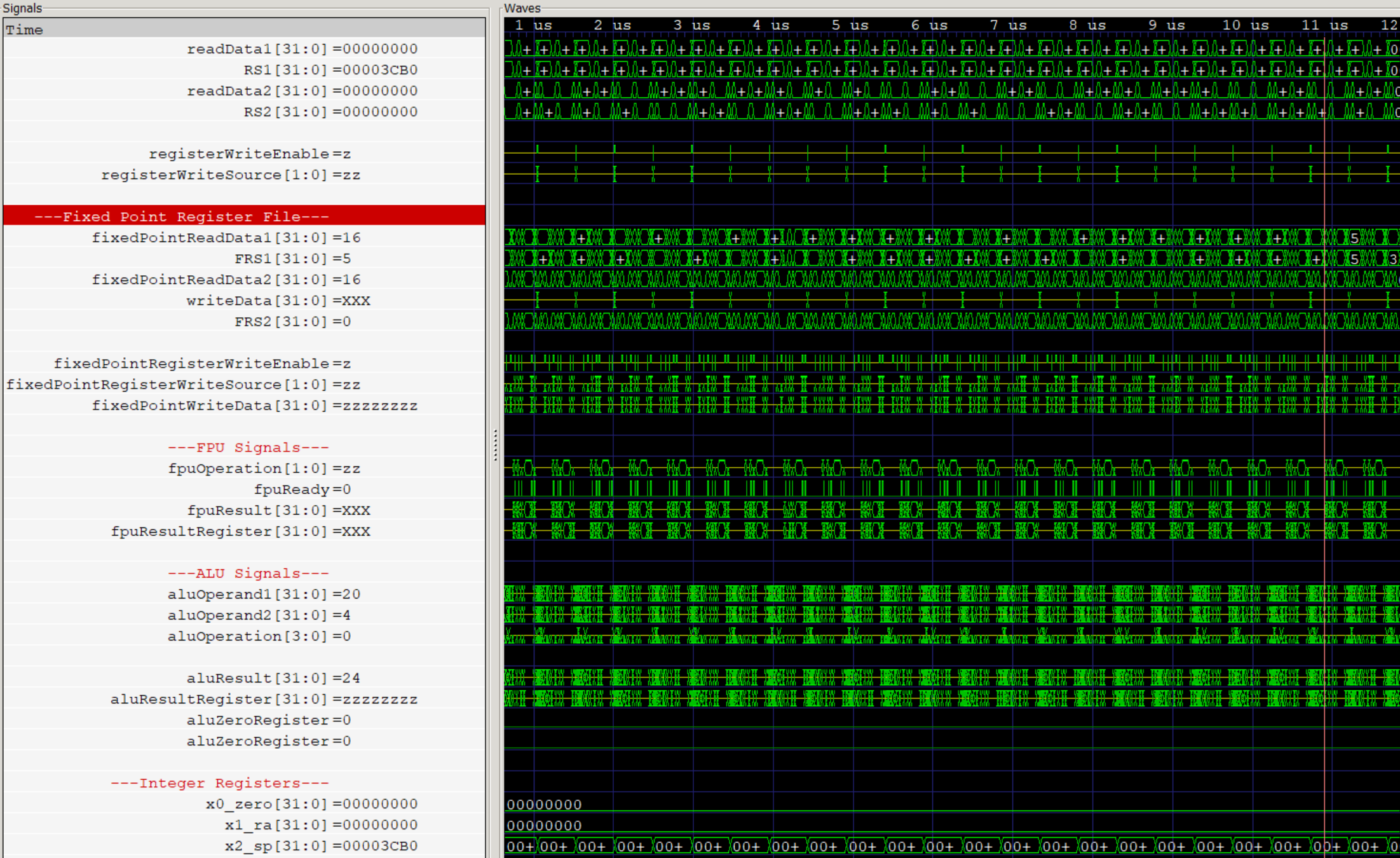Select the writeData[31:0] signal

point(245,301)
